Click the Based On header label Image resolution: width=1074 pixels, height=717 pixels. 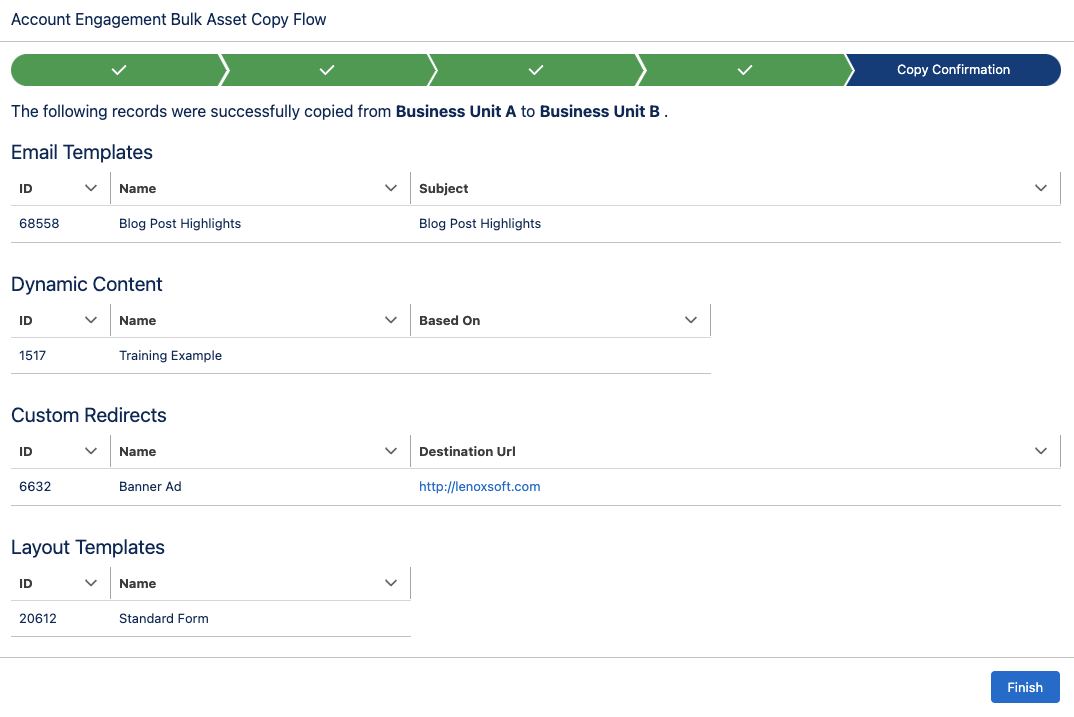coord(449,320)
